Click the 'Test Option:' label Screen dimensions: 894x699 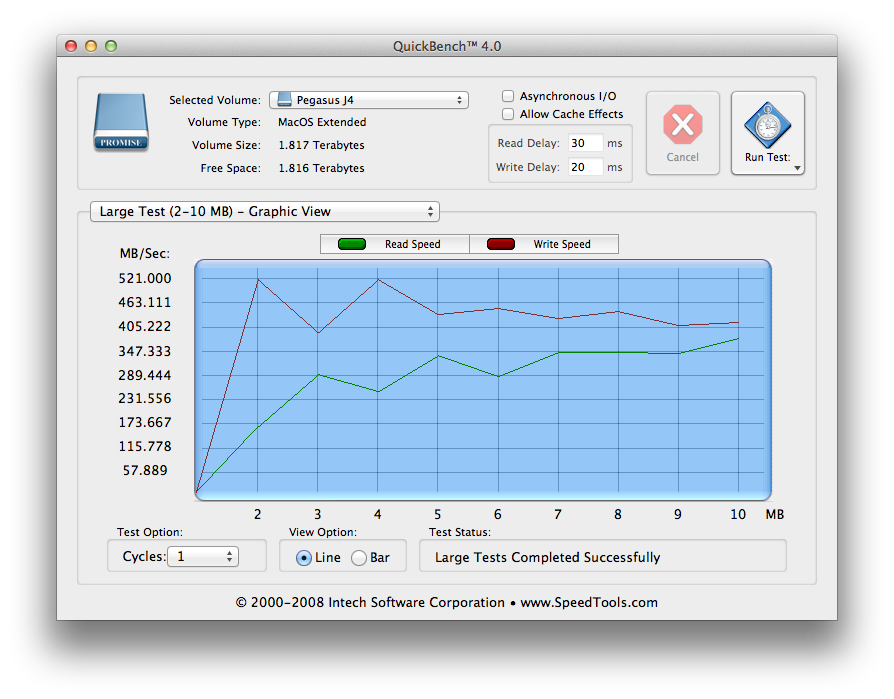click(150, 532)
